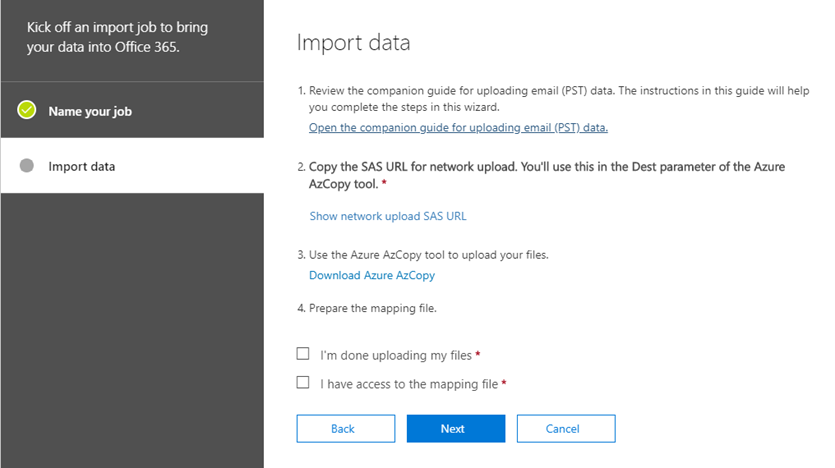The height and width of the screenshot is (468, 835).
Task: Proceed with the blue Next button
Action: click(x=456, y=429)
